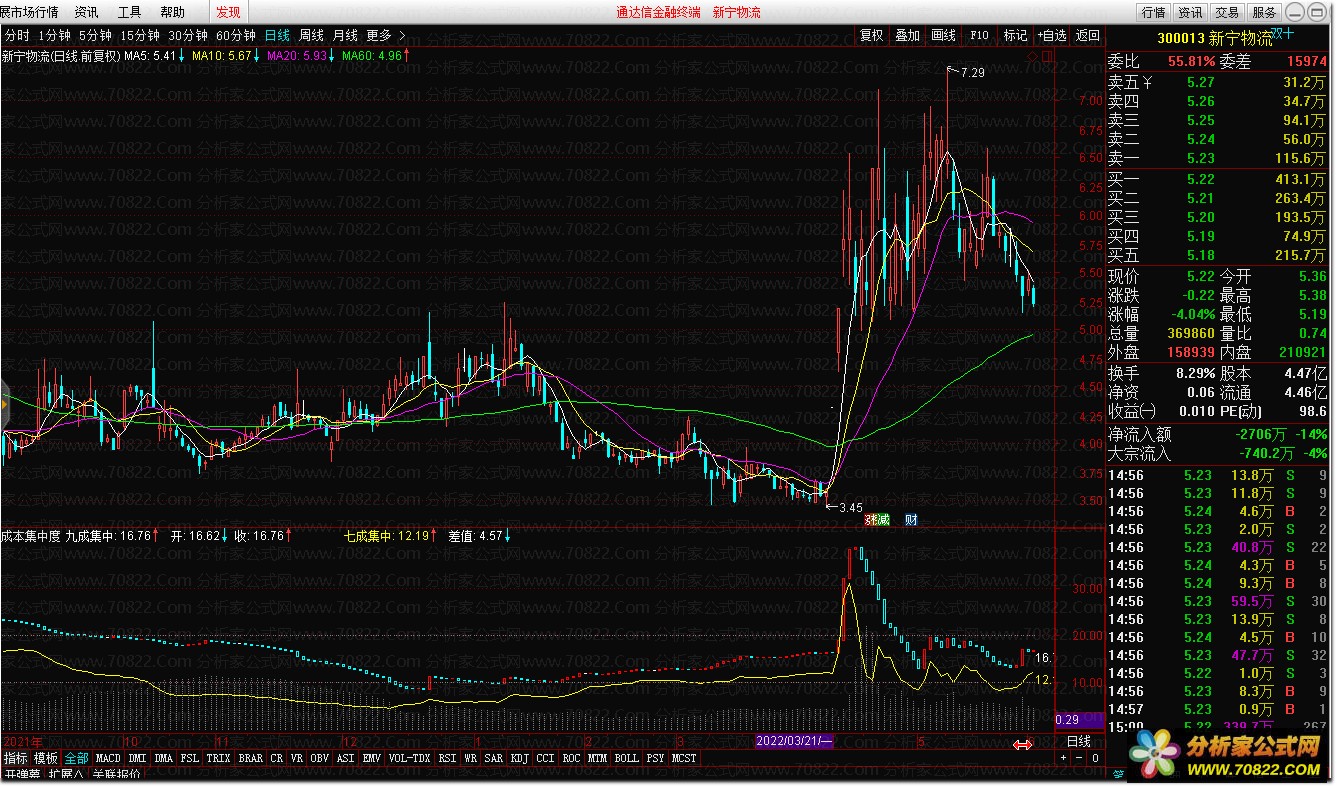Select the BRAR indicator

point(251,759)
